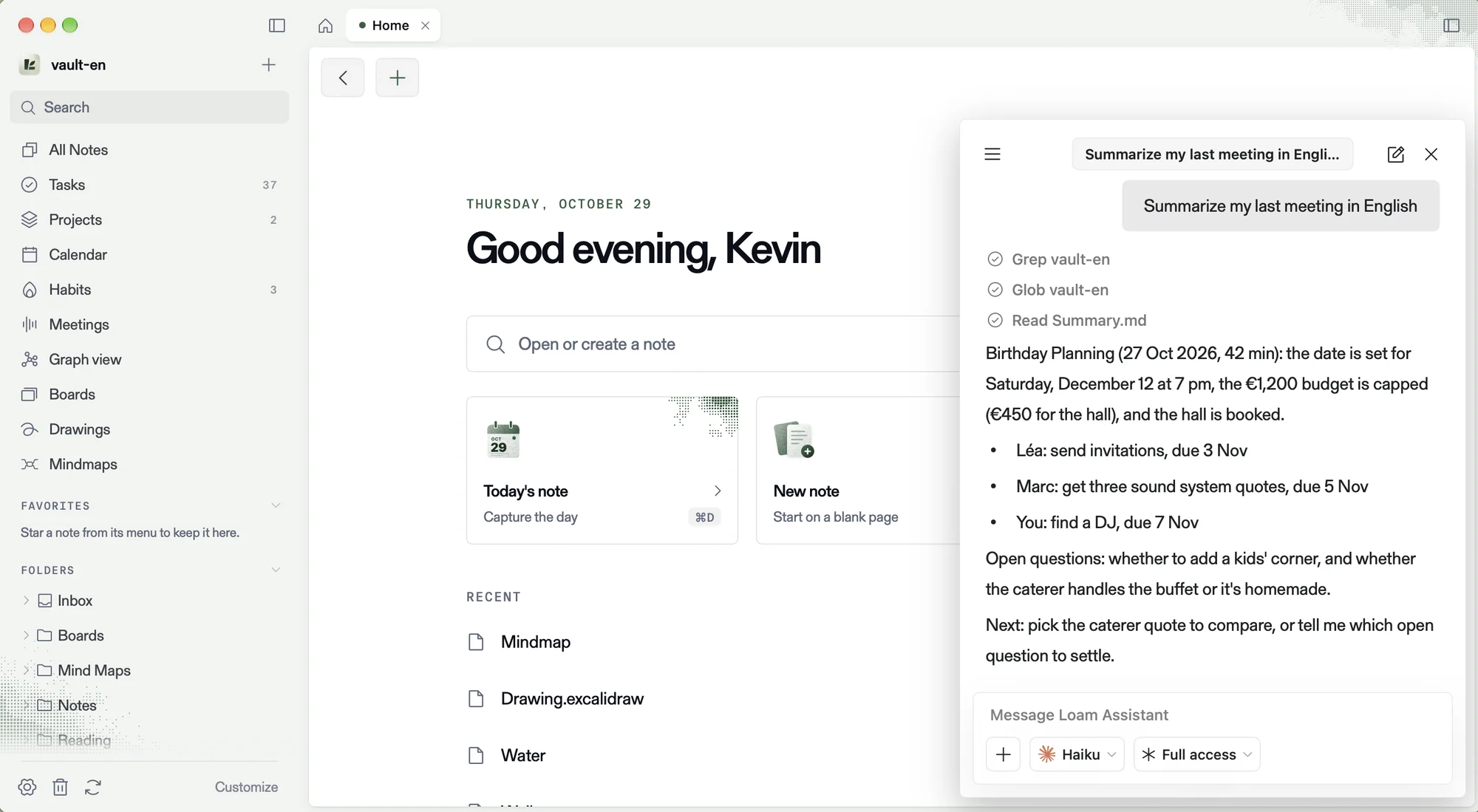Open the trash icon in sidebar footer
The width and height of the screenshot is (1478, 812).
[61, 787]
